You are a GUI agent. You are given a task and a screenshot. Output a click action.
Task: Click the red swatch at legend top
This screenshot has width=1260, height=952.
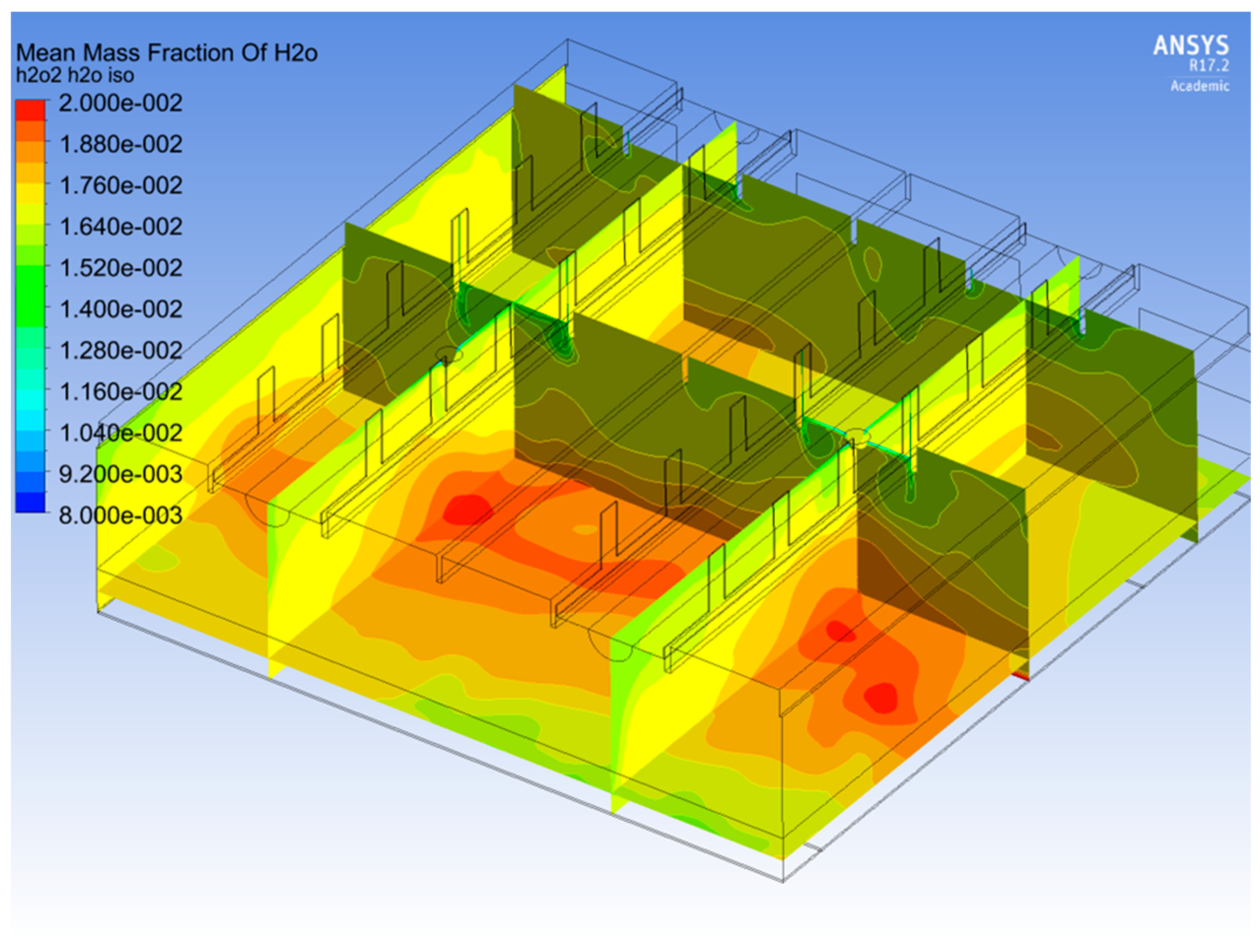[30, 111]
